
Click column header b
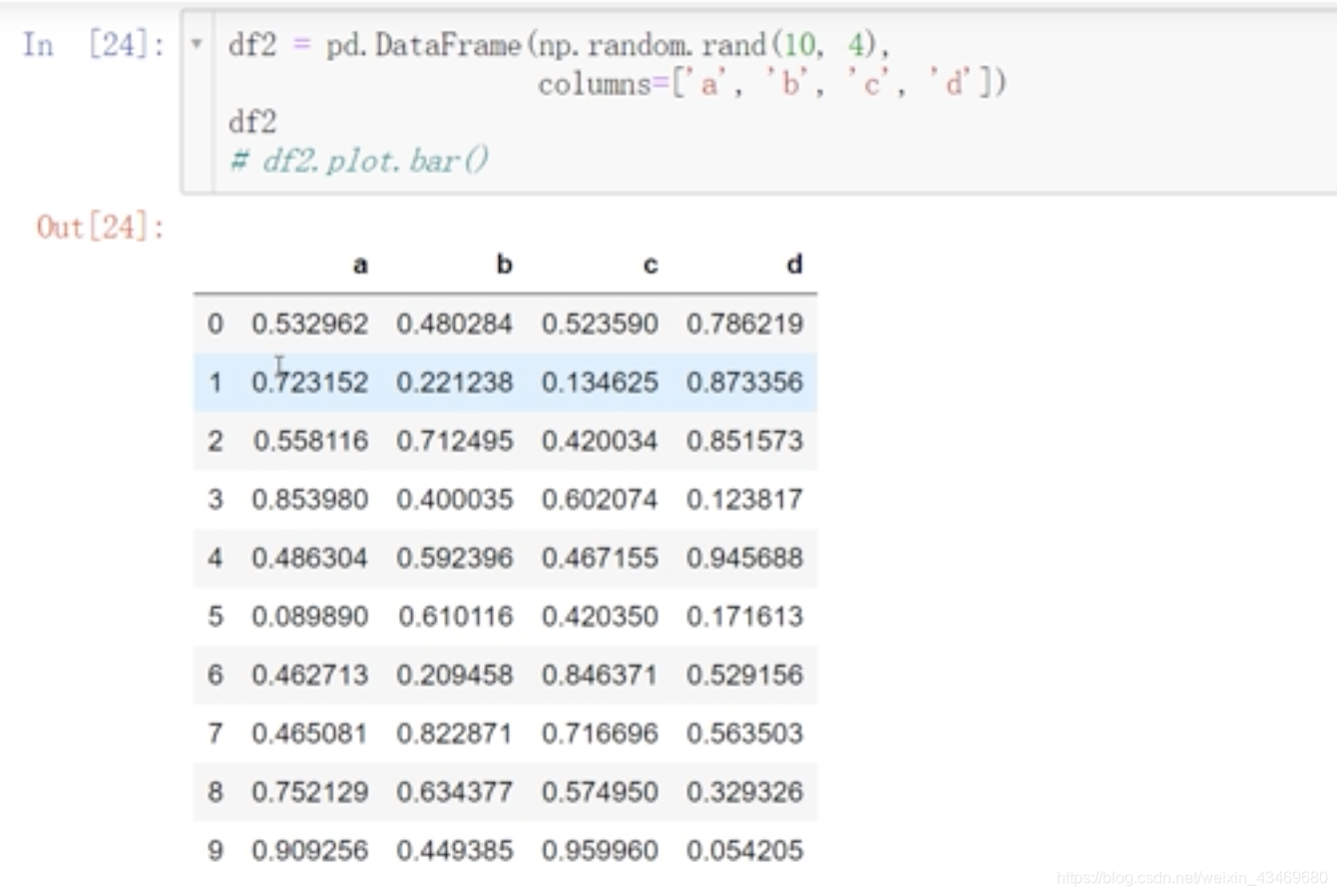pos(504,264)
